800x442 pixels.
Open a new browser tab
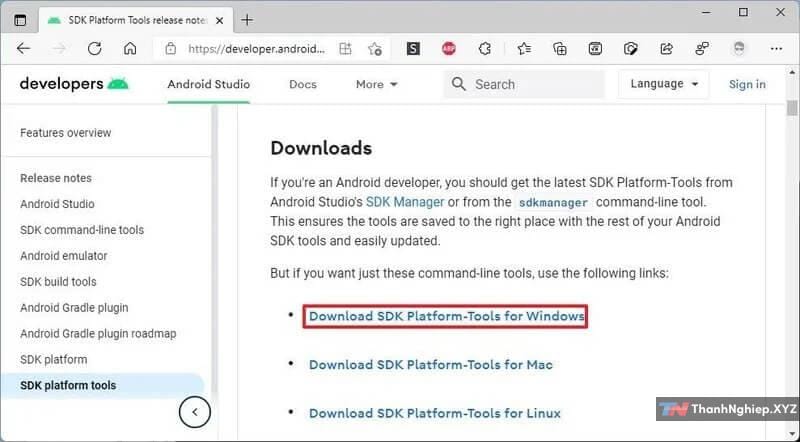coord(247,20)
